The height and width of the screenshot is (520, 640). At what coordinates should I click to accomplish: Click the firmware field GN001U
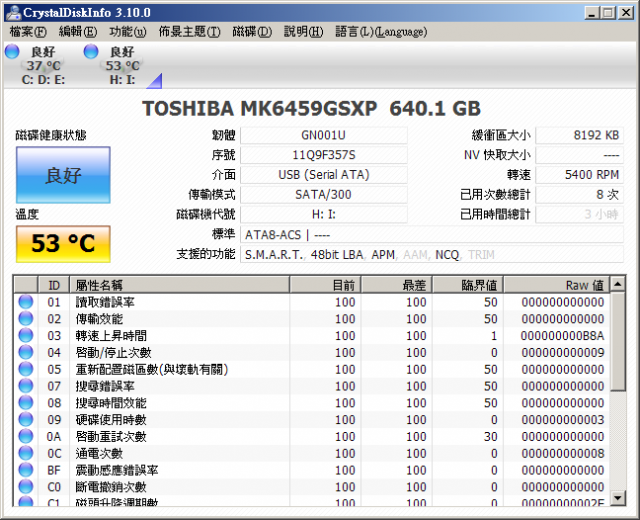(324, 135)
